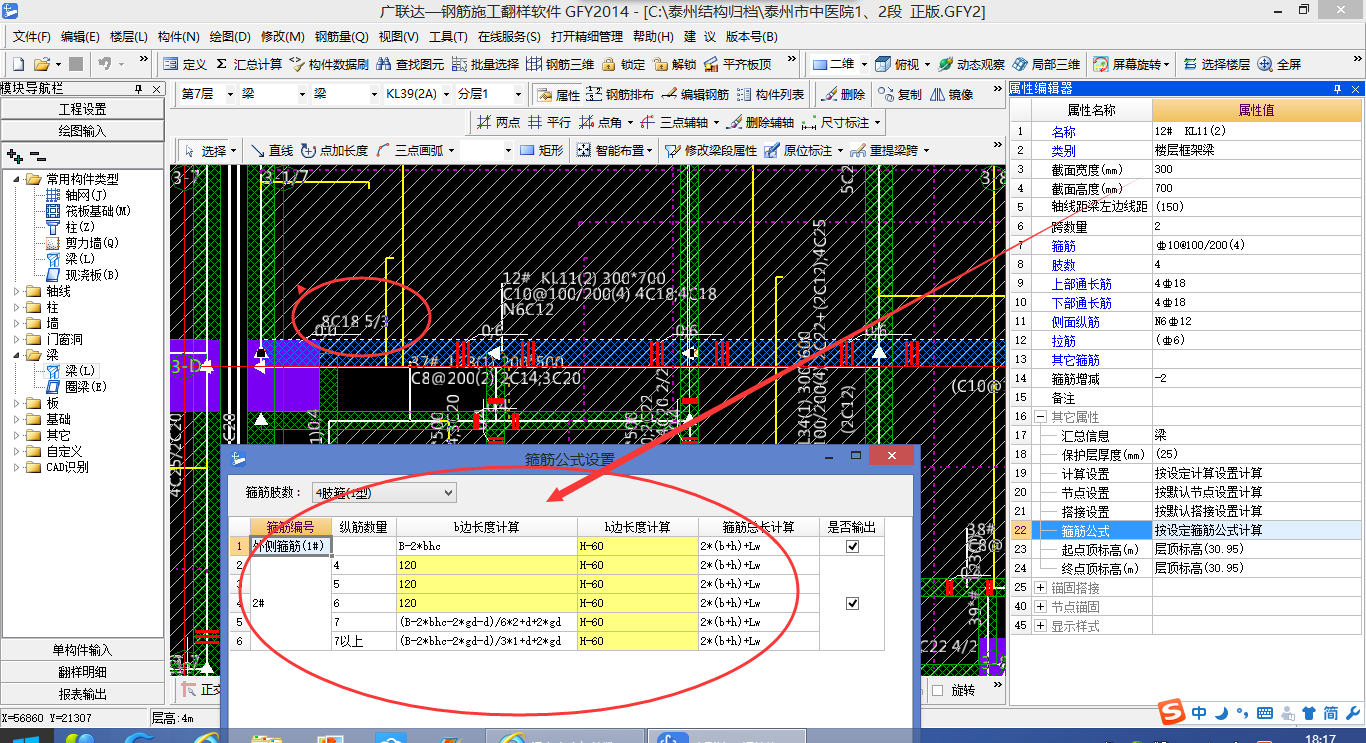The height and width of the screenshot is (743, 1366).
Task: Click the 锁定 lock icon
Action: point(623,64)
